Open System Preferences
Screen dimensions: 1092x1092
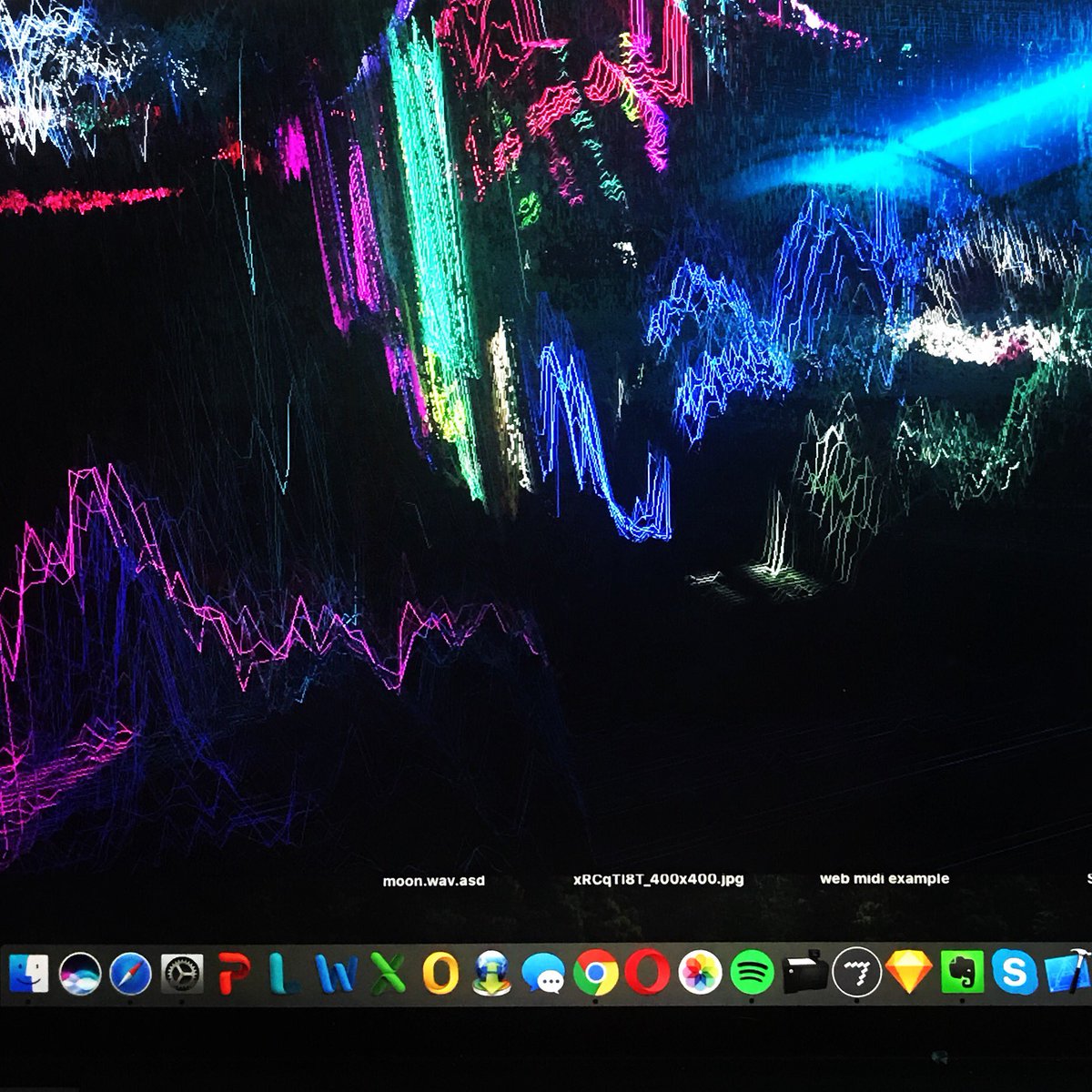182,980
